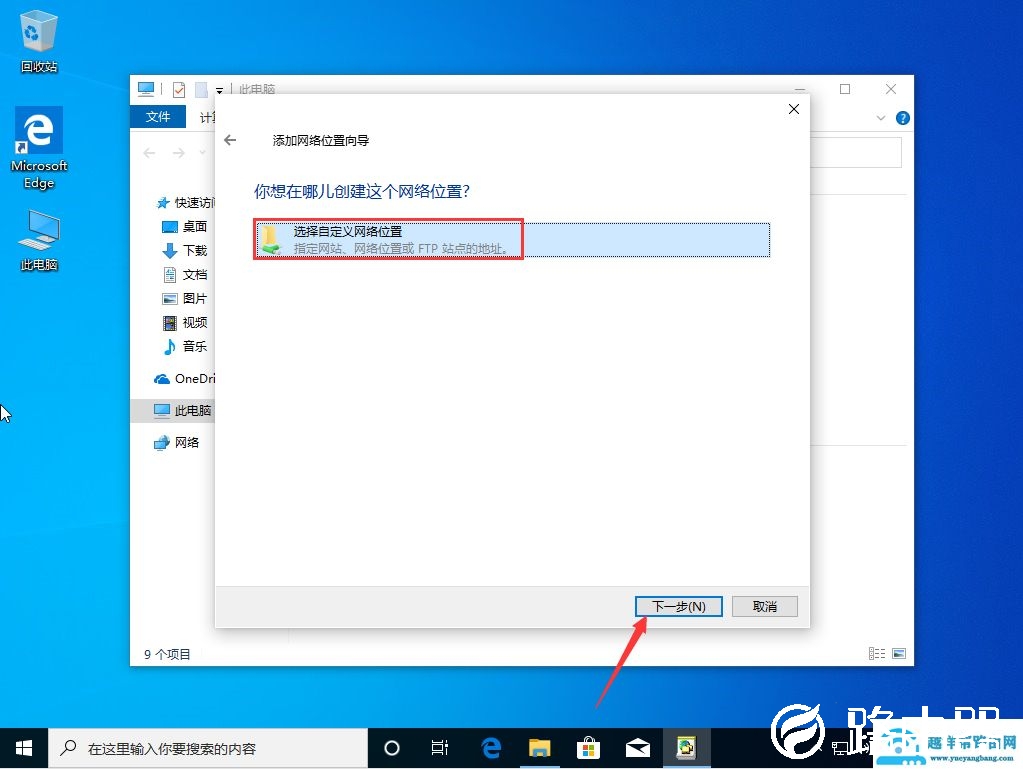Open the 文件 tab in Explorer
This screenshot has width=1023, height=769.
[158, 117]
